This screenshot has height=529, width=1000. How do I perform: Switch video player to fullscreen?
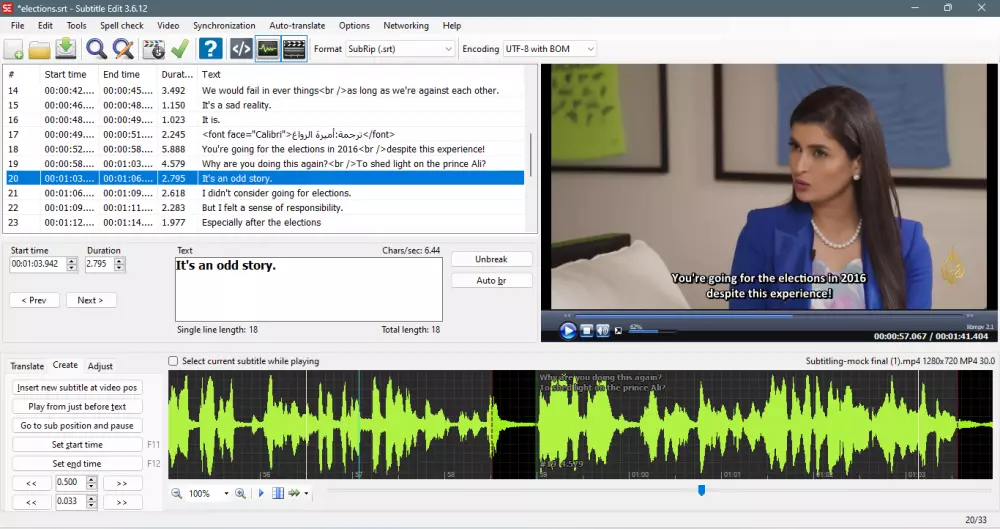[618, 331]
